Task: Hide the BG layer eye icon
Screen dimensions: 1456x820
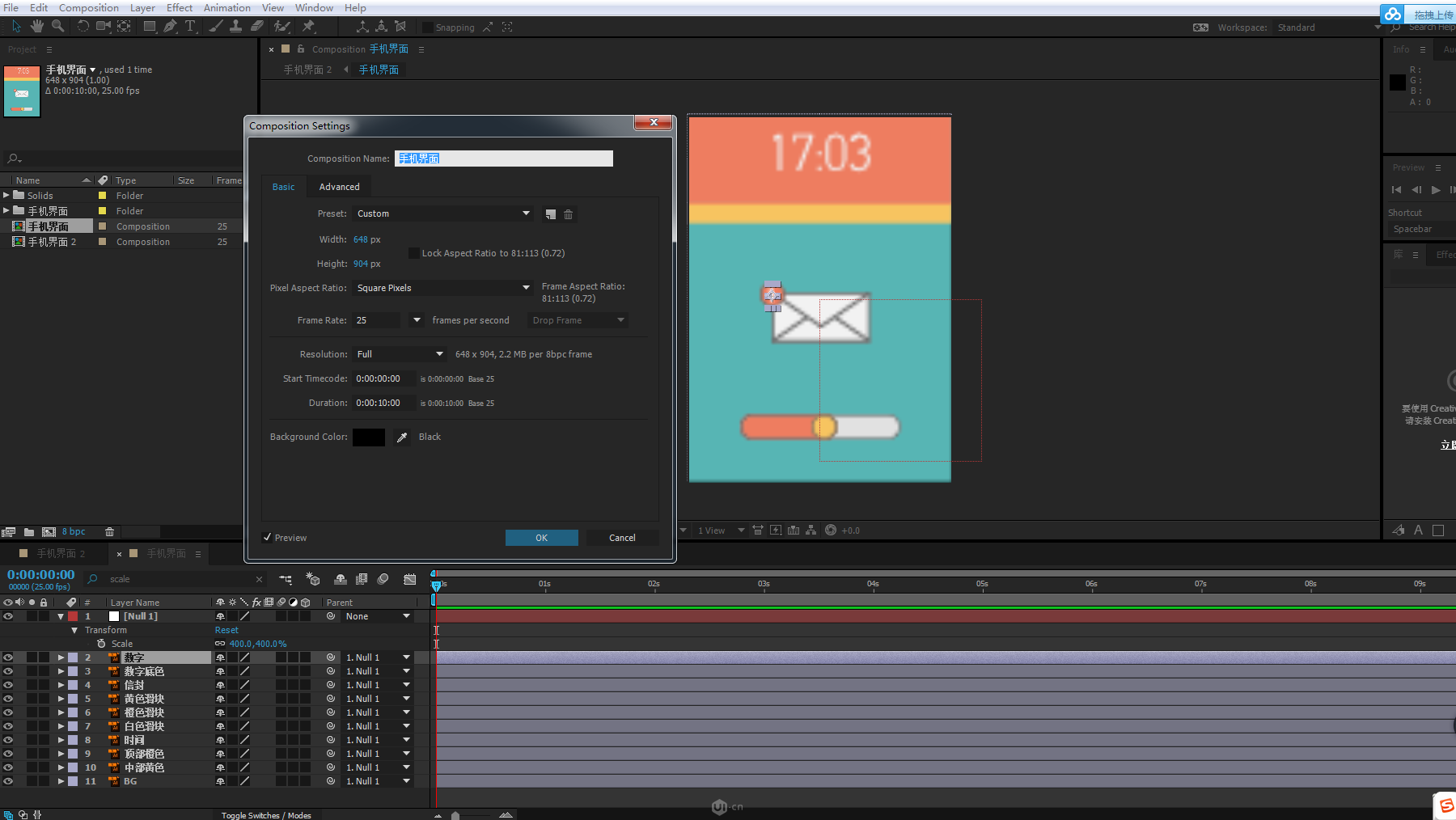Action: (8, 781)
